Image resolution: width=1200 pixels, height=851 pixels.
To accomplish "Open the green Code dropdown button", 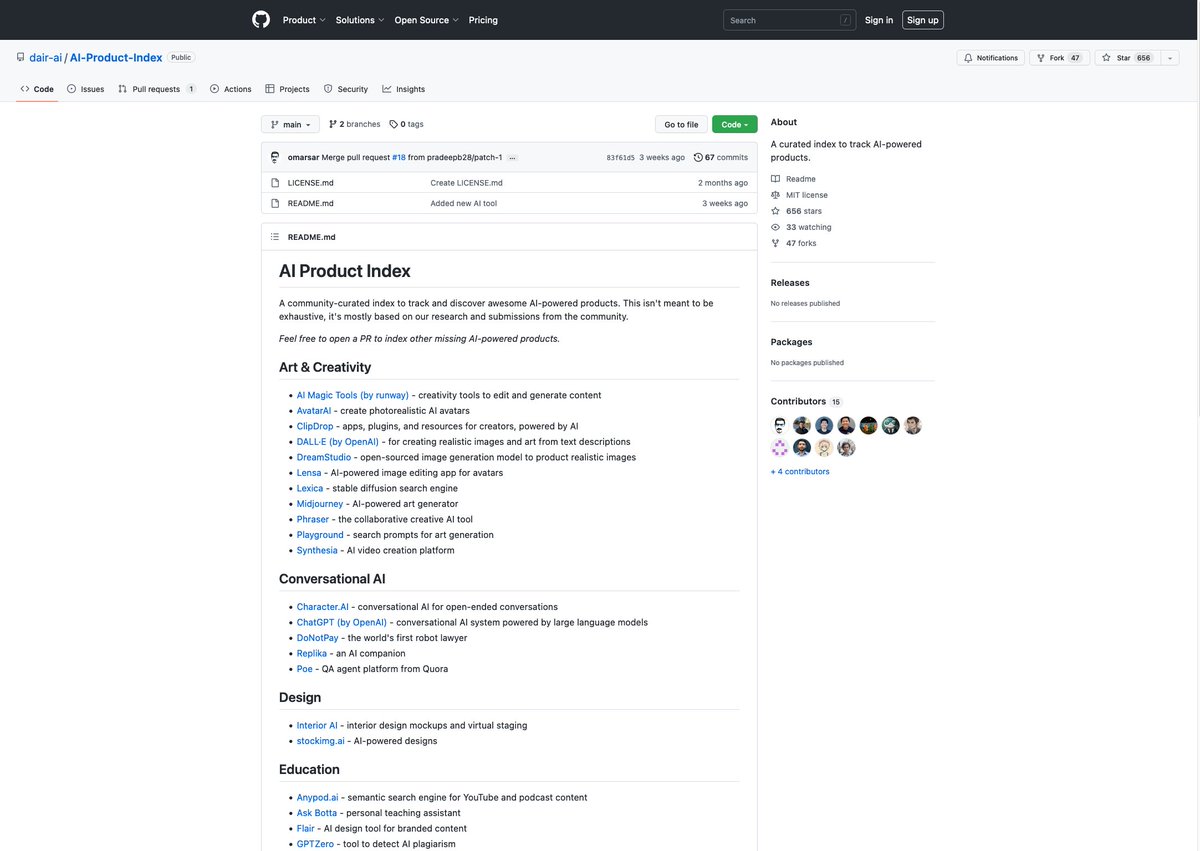I will tap(734, 124).
